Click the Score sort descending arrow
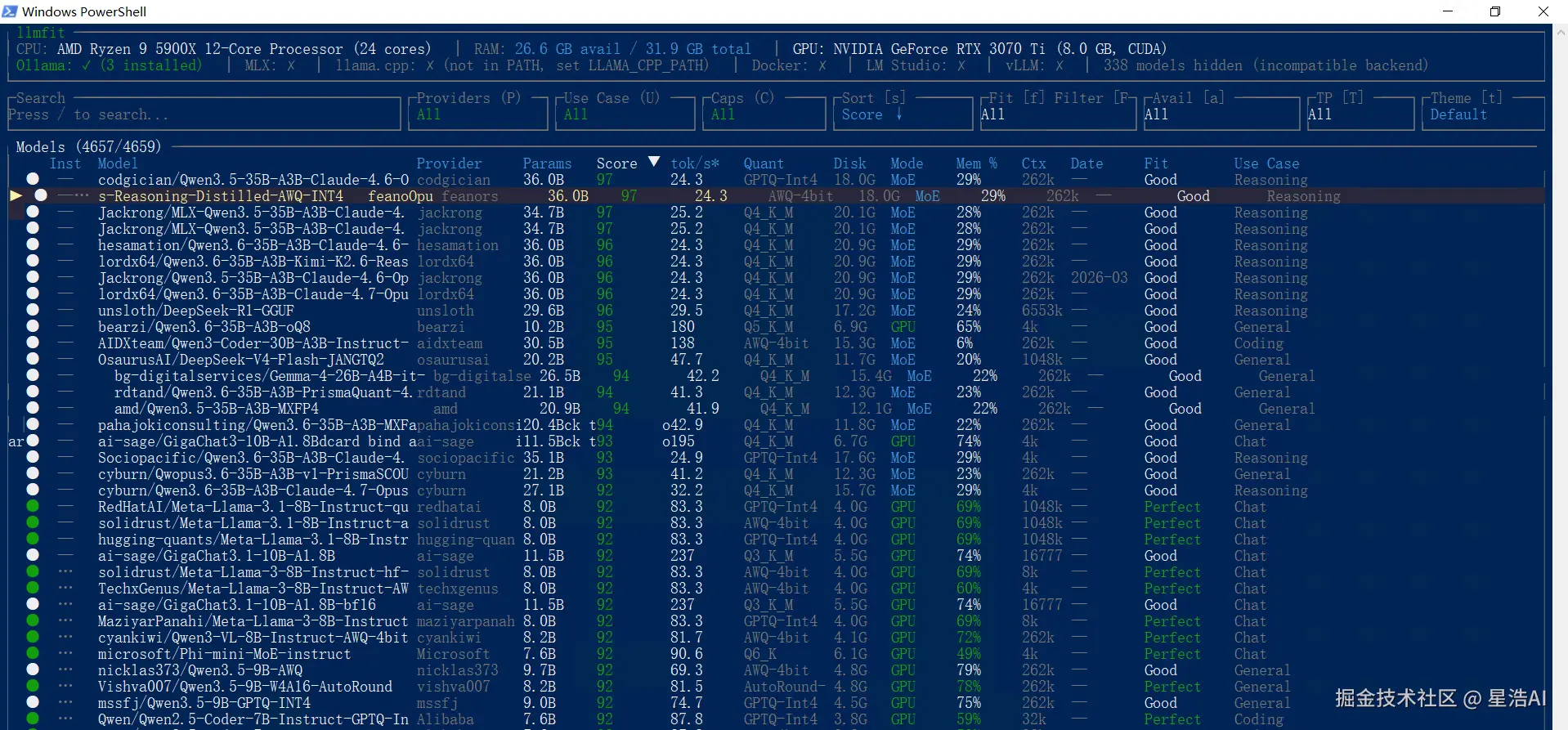Image resolution: width=1568 pixels, height=730 pixels. [x=653, y=162]
